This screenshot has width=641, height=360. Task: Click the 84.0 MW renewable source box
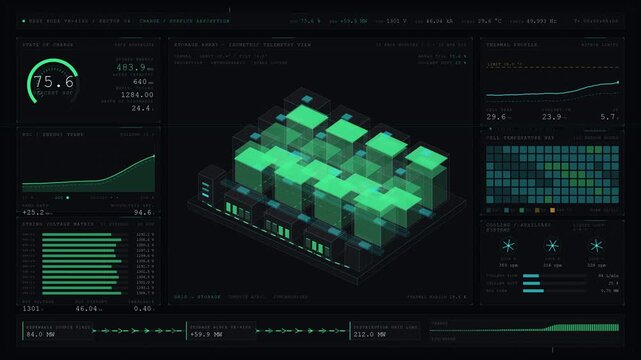click(x=57, y=331)
